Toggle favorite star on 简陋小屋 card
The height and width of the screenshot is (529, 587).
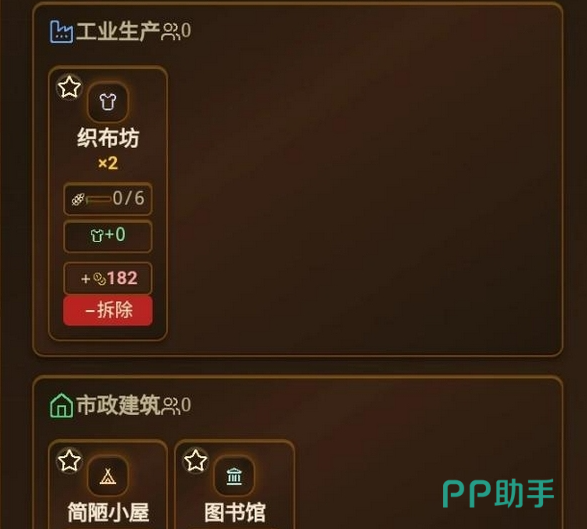[x=69, y=460]
